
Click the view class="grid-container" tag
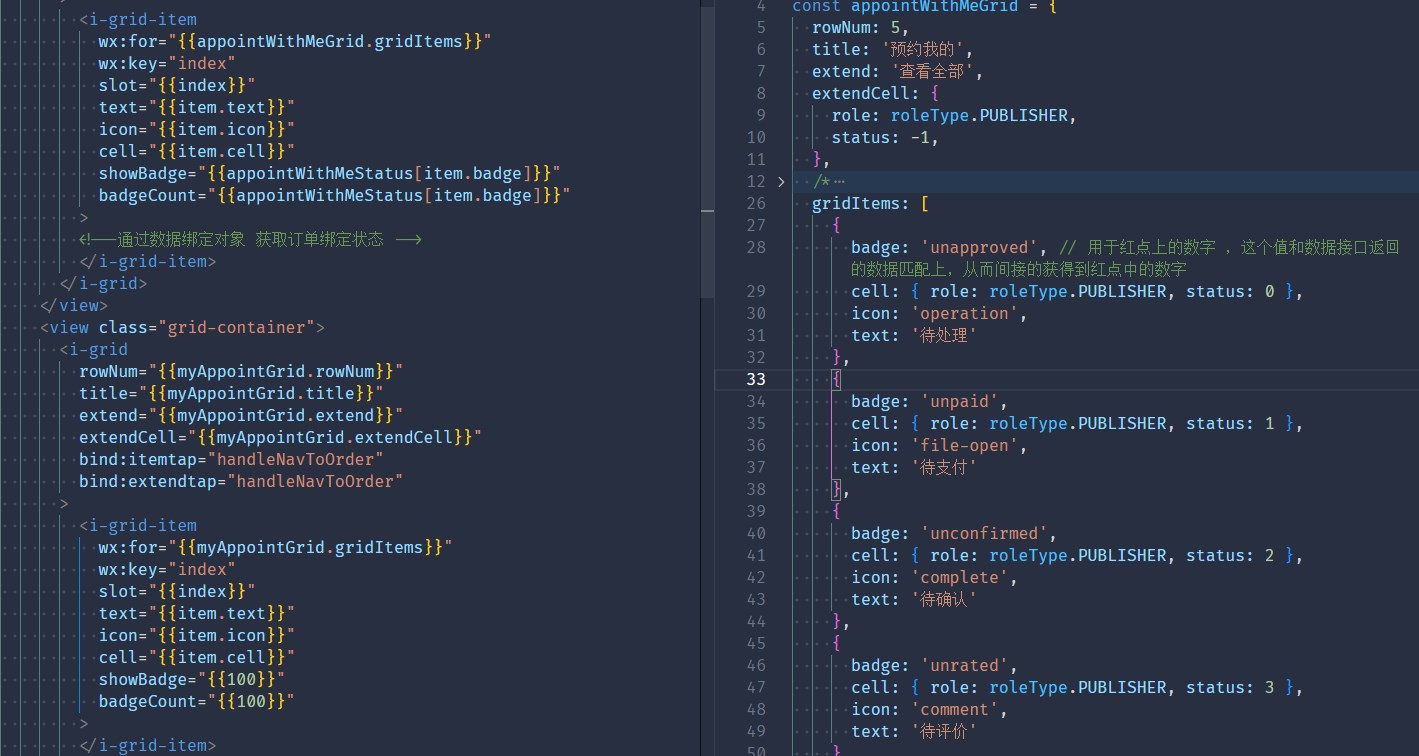pos(182,327)
